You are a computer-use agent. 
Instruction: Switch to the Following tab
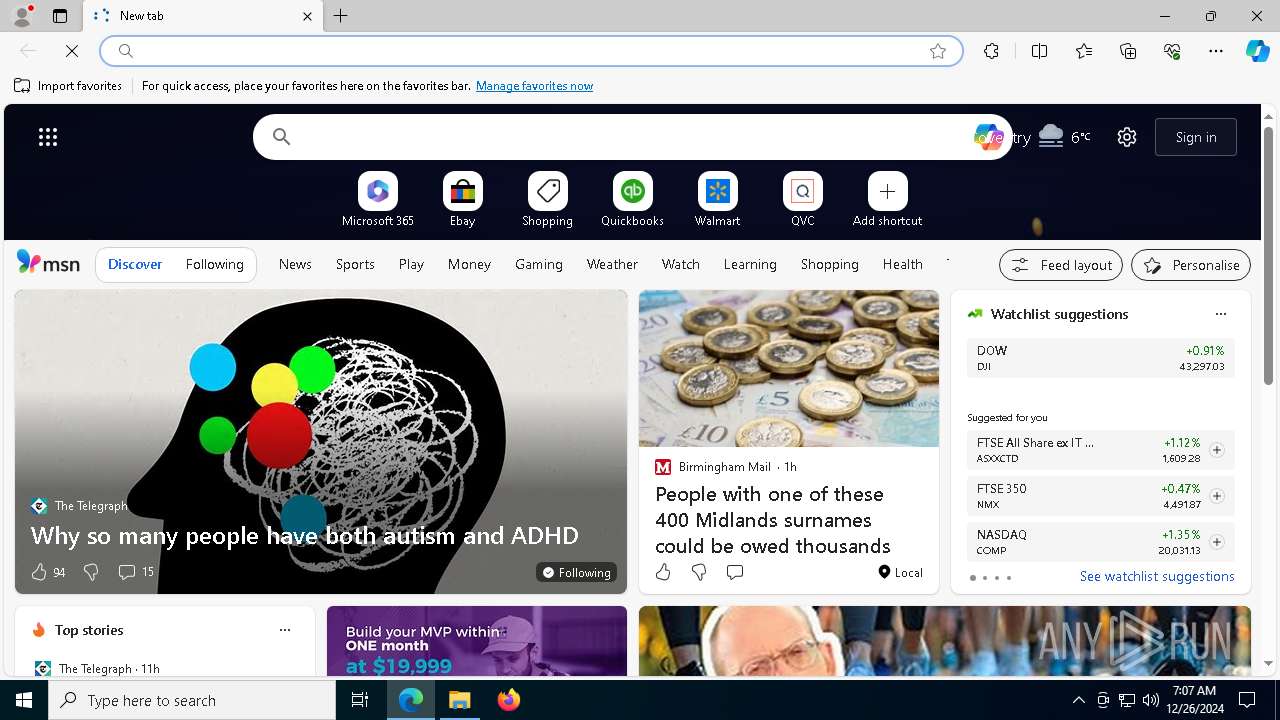point(215,264)
